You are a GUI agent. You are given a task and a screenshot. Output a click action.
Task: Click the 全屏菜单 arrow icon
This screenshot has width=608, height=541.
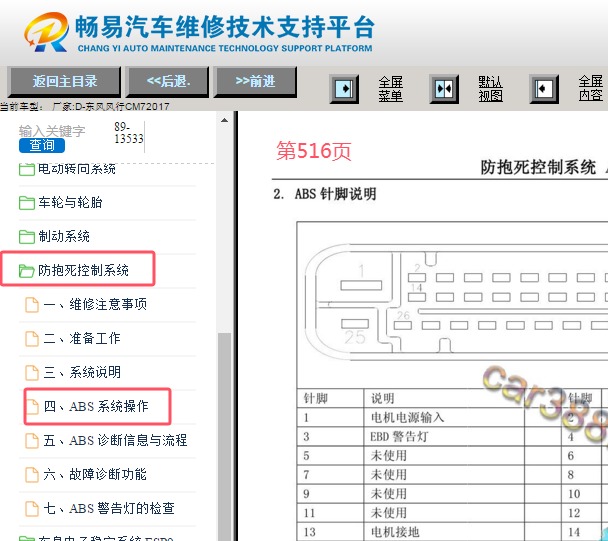click(x=344, y=89)
